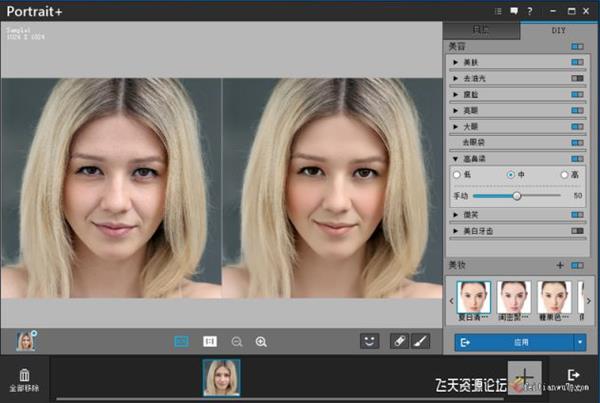Select the third makeup preset thumbnail

[x=554, y=297]
